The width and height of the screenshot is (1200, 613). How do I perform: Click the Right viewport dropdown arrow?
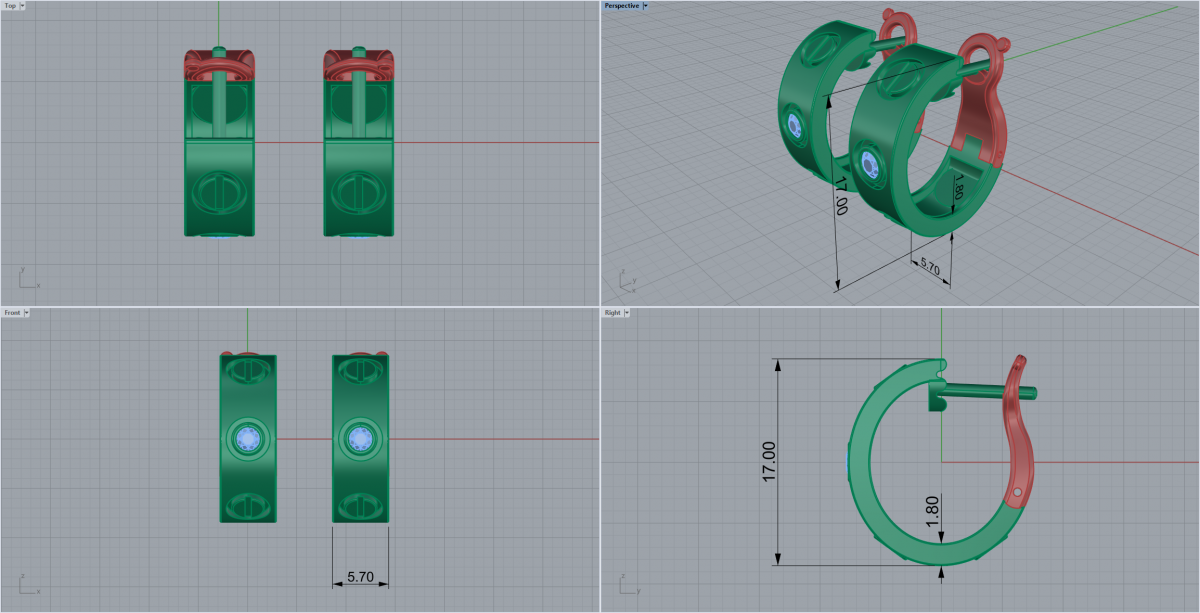(x=626, y=313)
